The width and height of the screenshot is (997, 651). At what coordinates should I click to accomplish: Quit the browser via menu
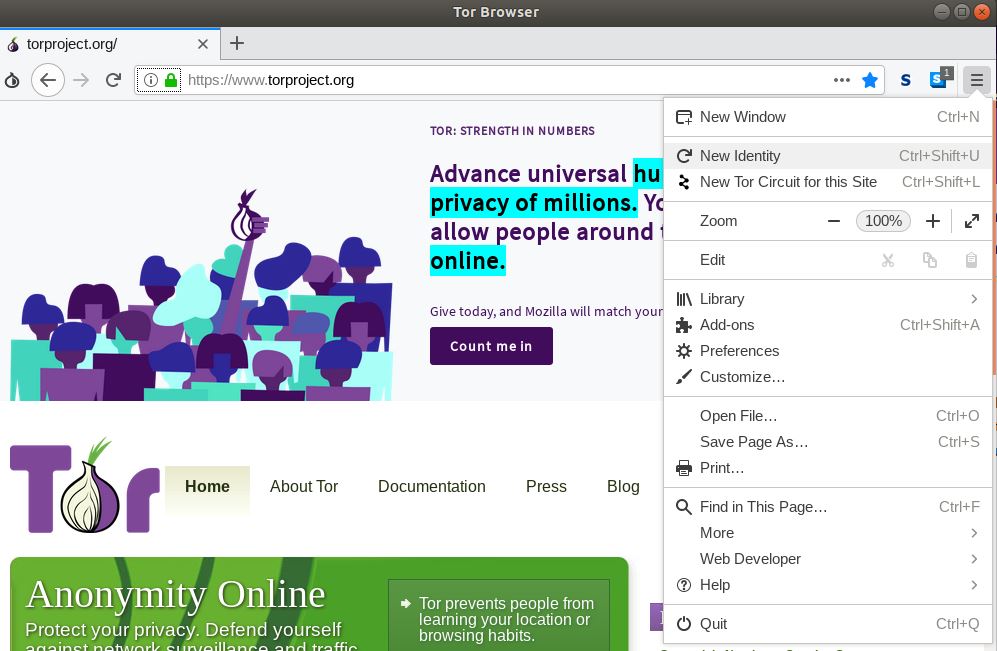pyautogui.click(x=827, y=624)
